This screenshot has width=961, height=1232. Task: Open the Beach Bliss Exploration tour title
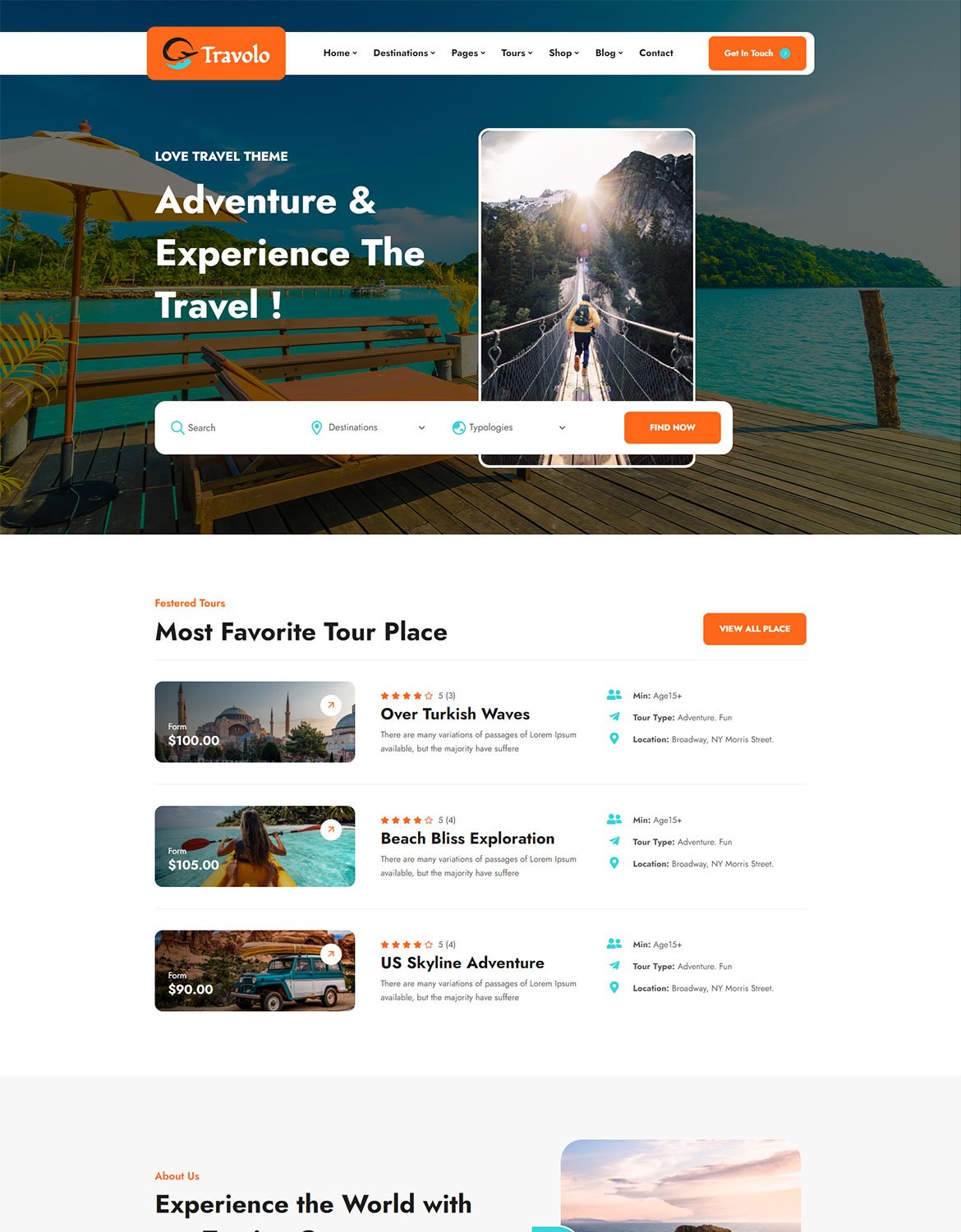467,839
